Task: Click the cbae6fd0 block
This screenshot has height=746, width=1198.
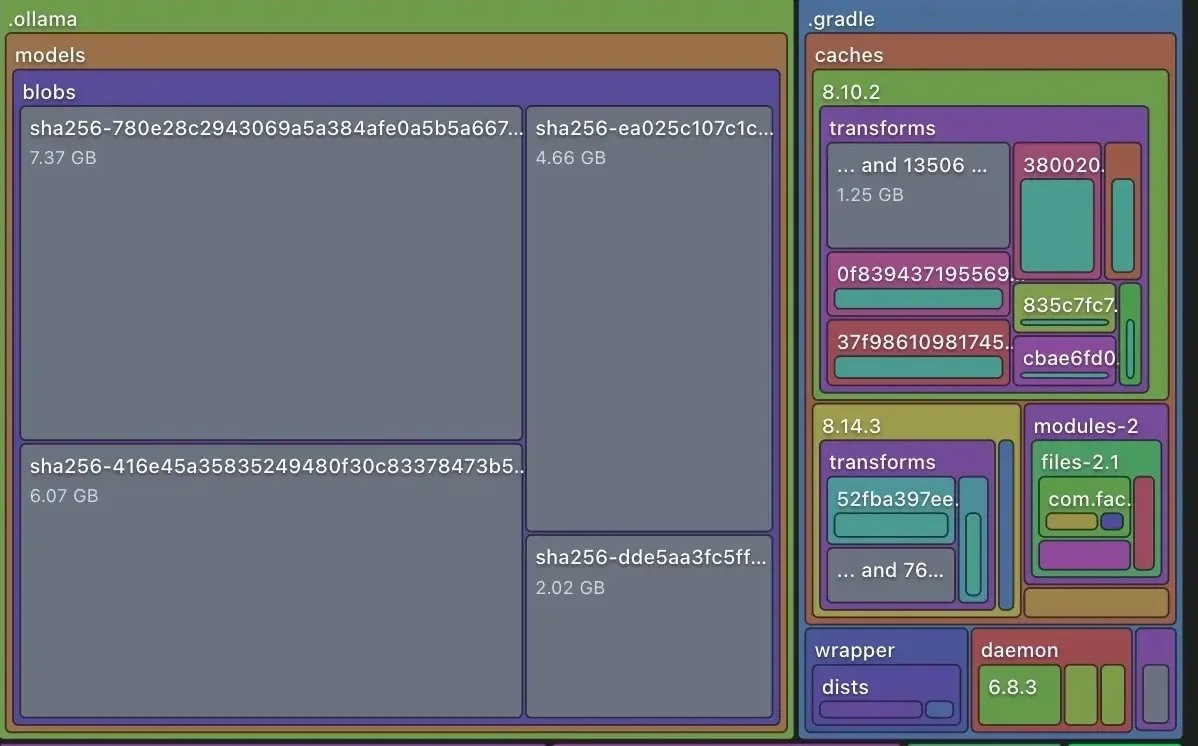Action: tap(1064, 360)
